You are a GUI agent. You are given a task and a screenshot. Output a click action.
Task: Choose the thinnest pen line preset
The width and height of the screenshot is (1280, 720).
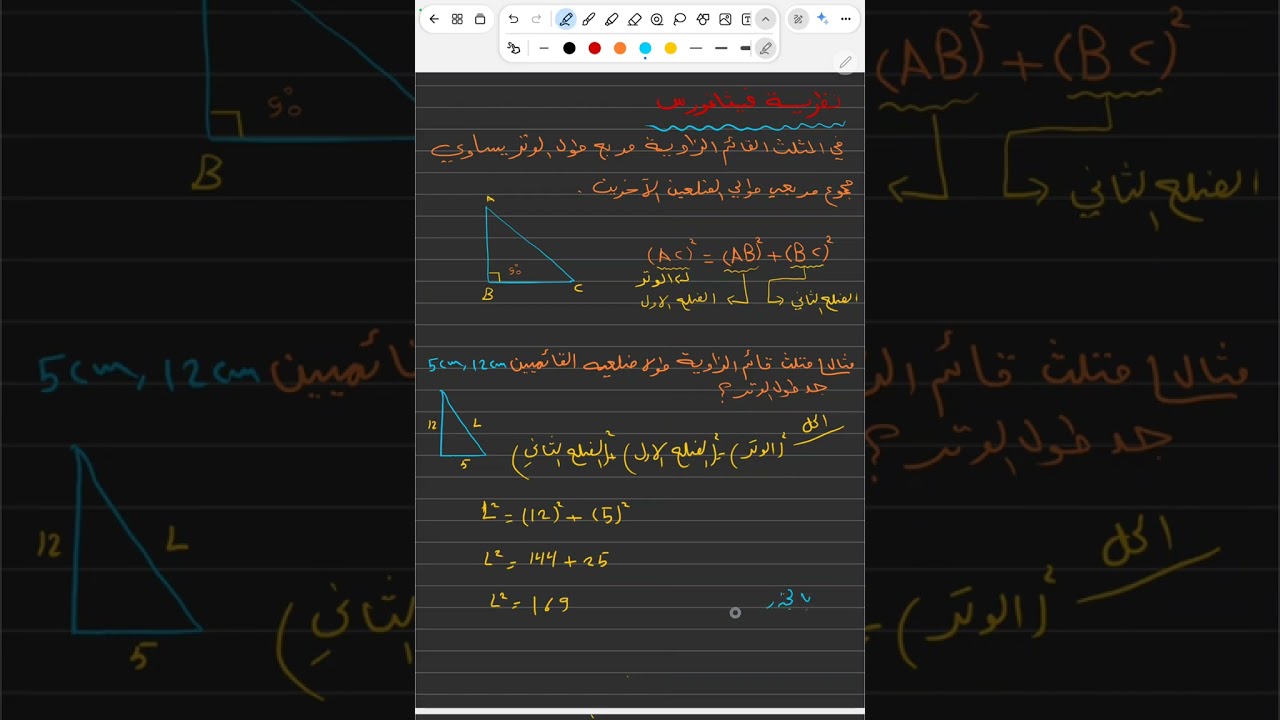click(544, 48)
